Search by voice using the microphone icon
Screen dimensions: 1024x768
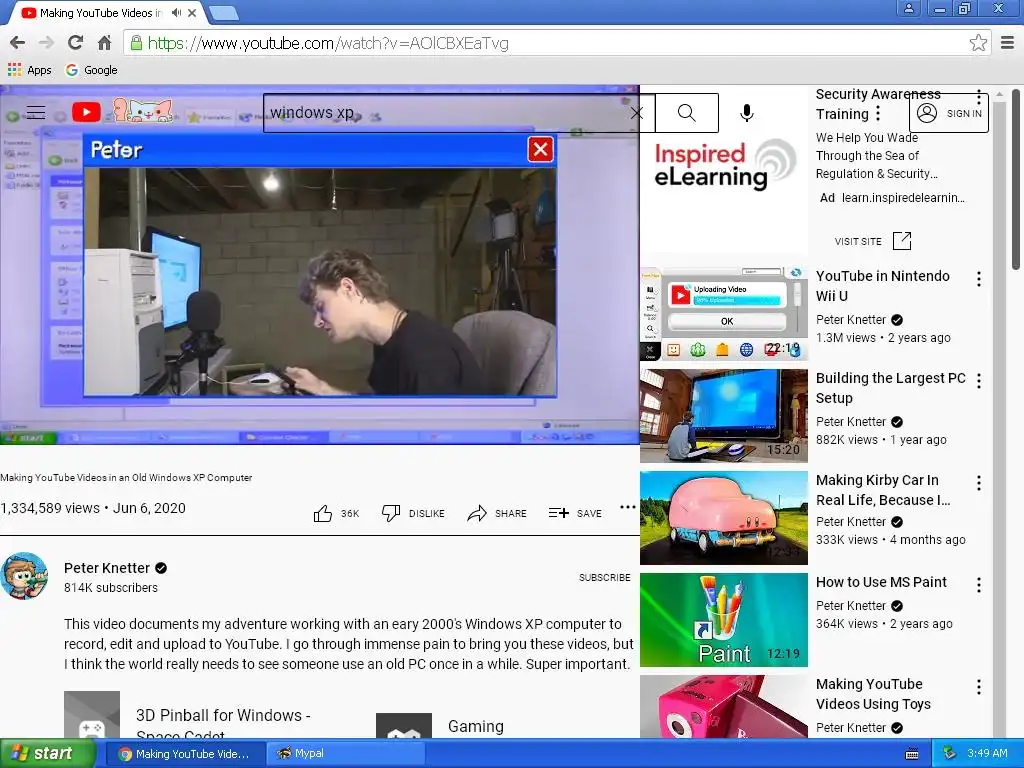click(746, 113)
